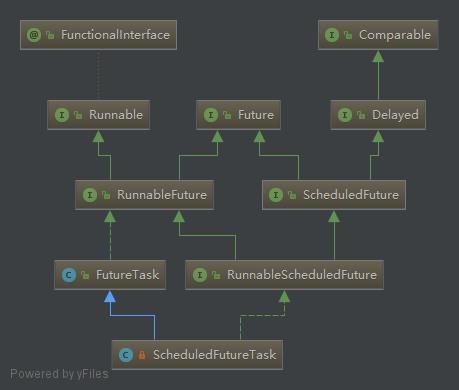Screen dimensions: 459x390
Task: Click the interface icon on RunnableFuture
Action: [x=90, y=195]
